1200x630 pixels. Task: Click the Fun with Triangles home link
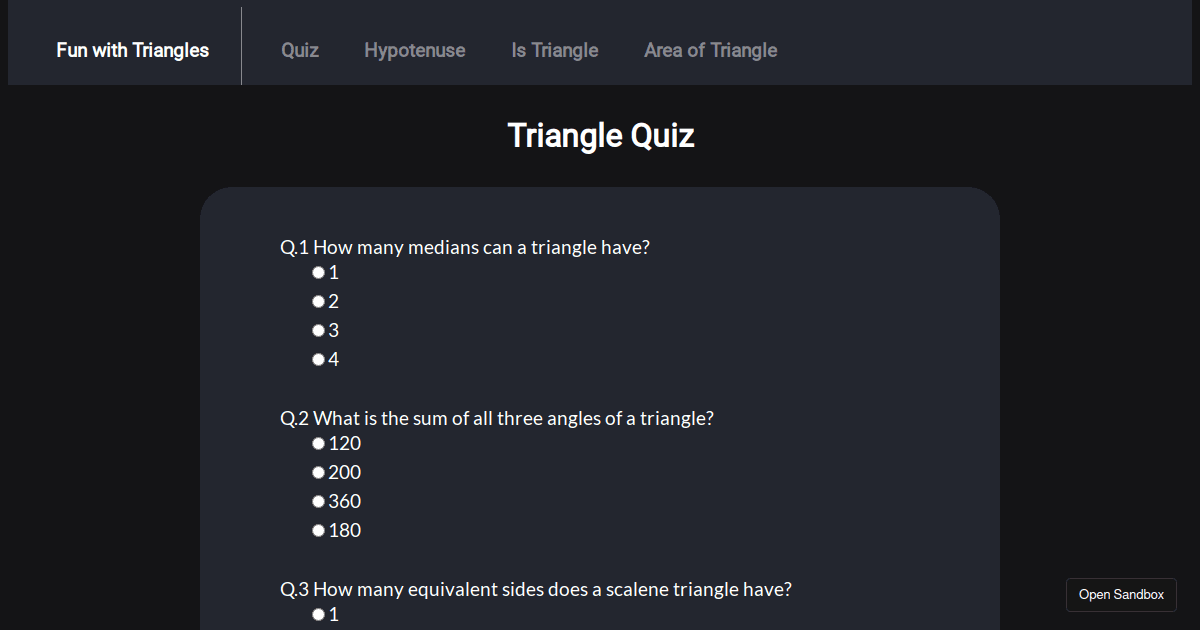(132, 49)
